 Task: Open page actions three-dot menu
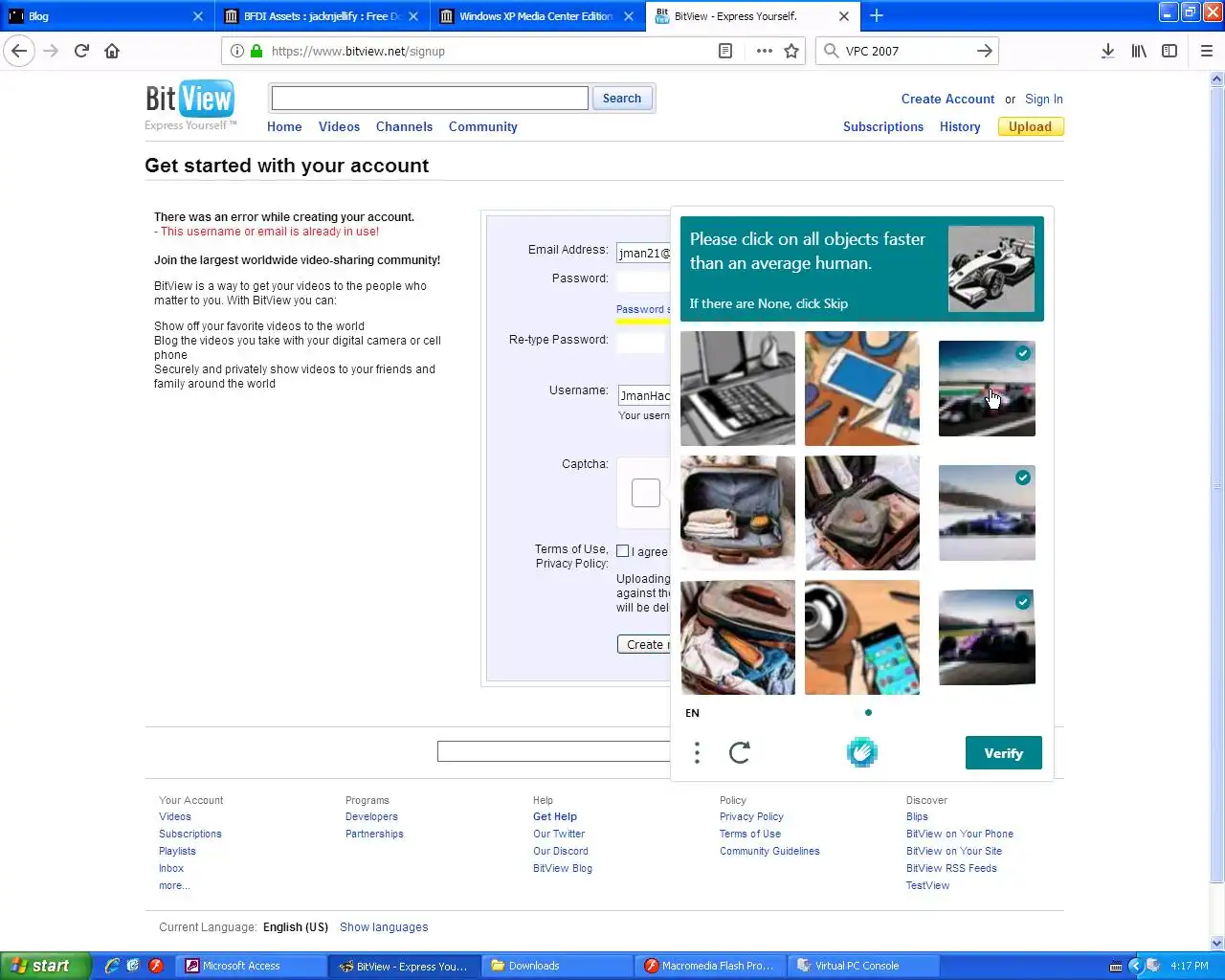tap(764, 51)
